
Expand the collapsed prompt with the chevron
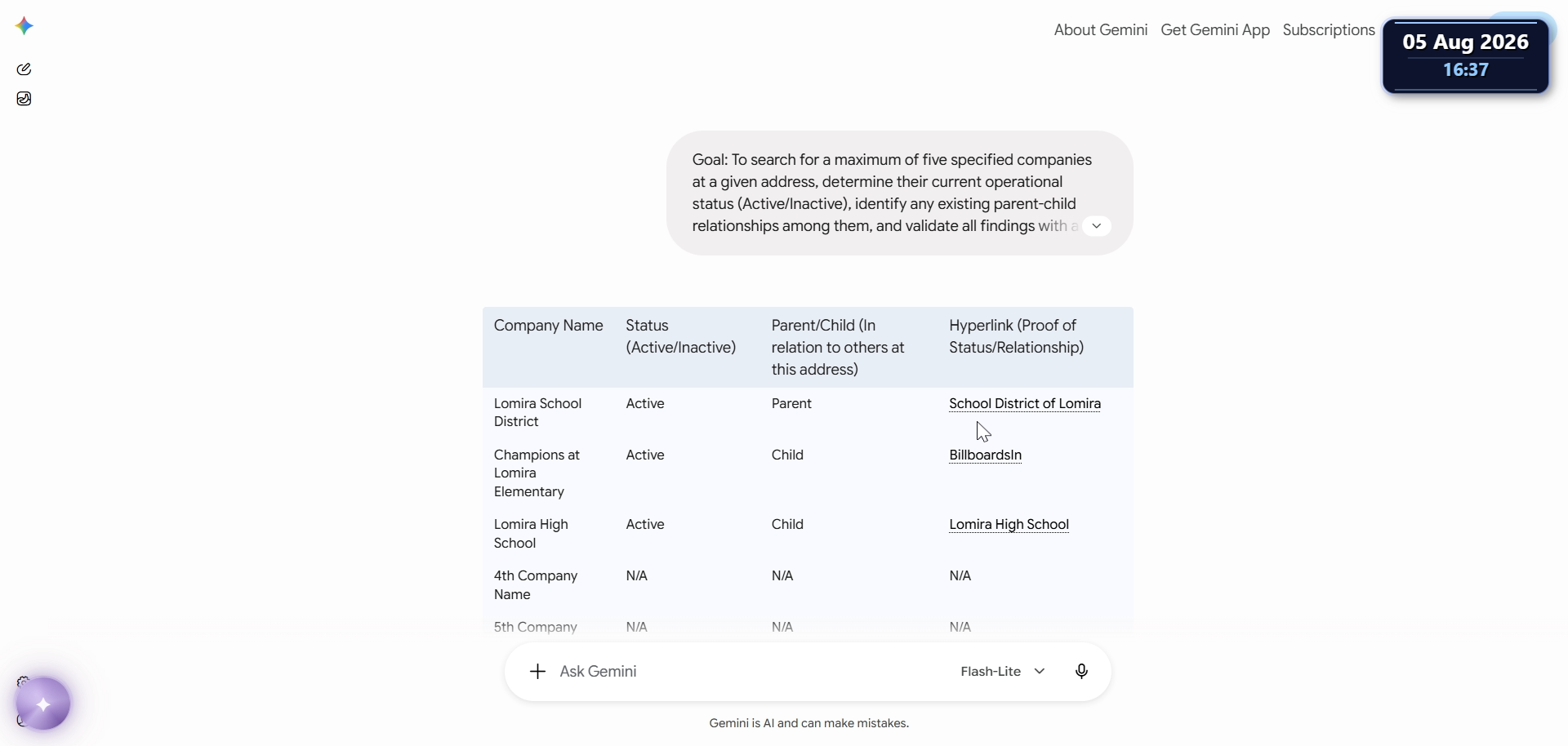(1097, 226)
